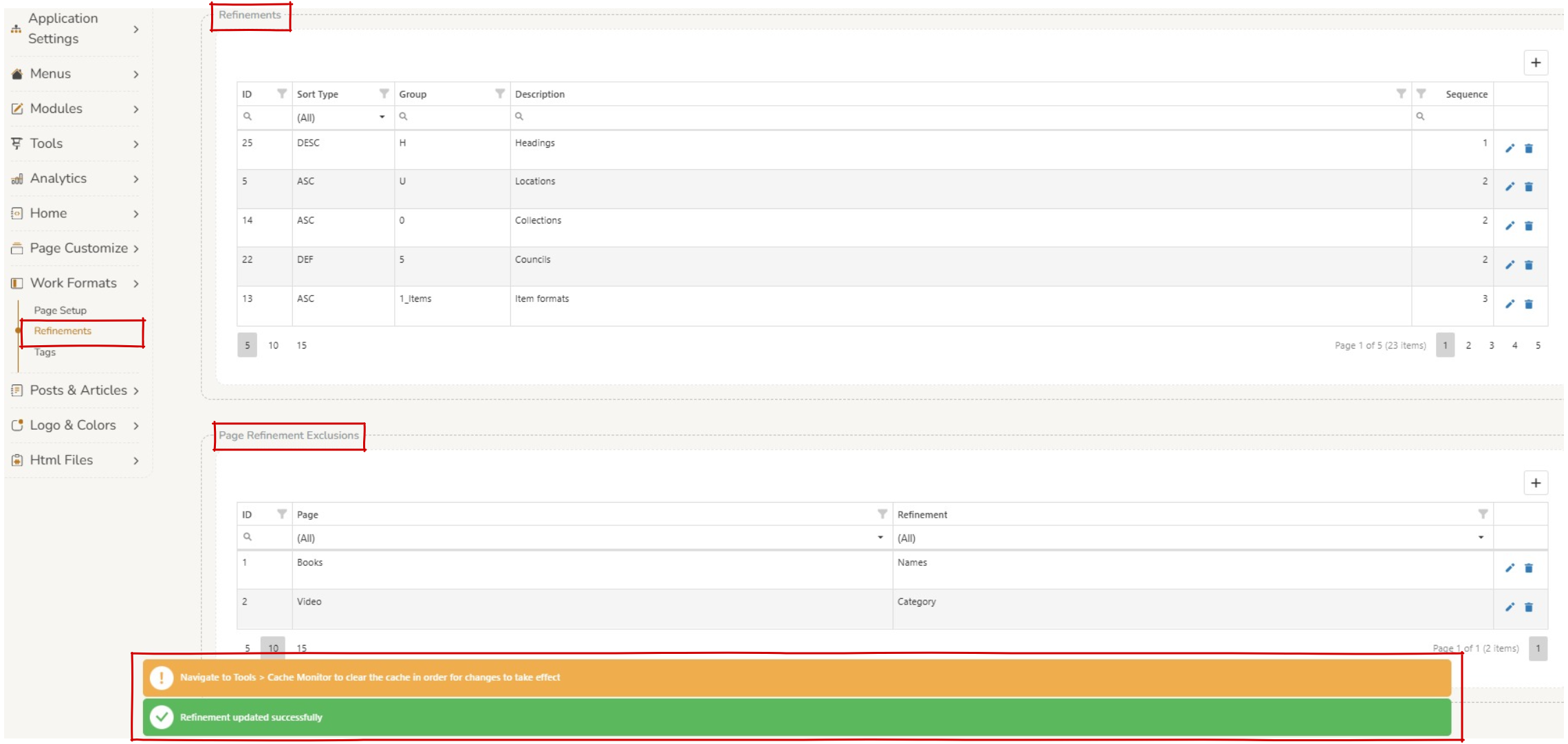Viewport: 1568px width, 744px height.
Task: Add new page refinement exclusion
Action: (1536, 483)
